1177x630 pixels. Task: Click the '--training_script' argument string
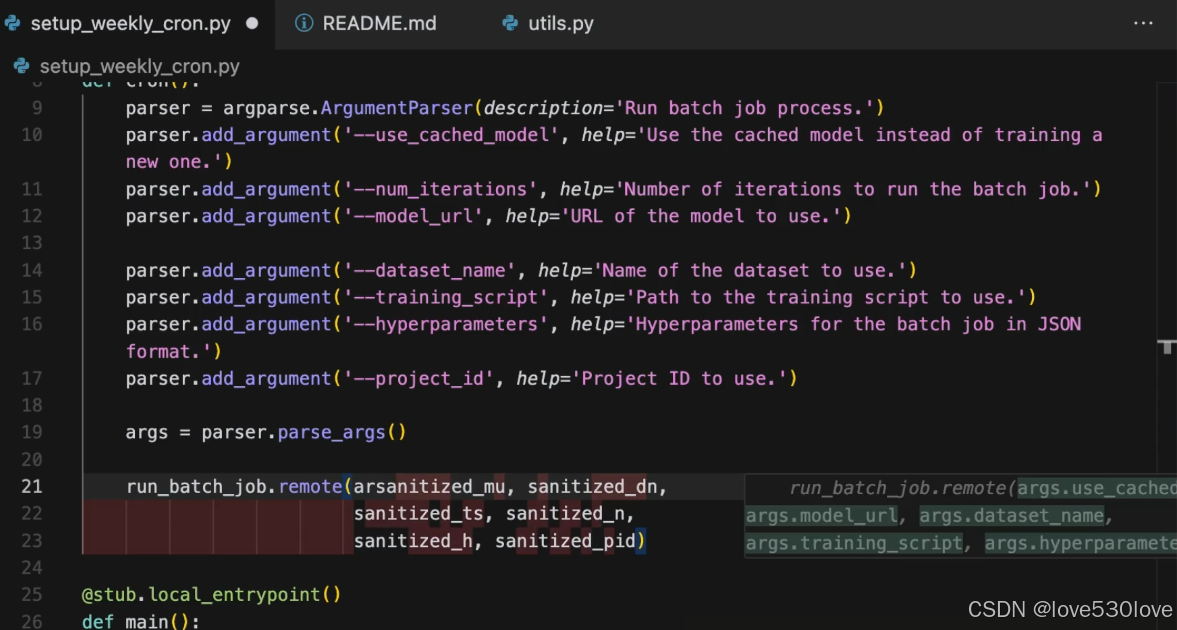point(446,297)
